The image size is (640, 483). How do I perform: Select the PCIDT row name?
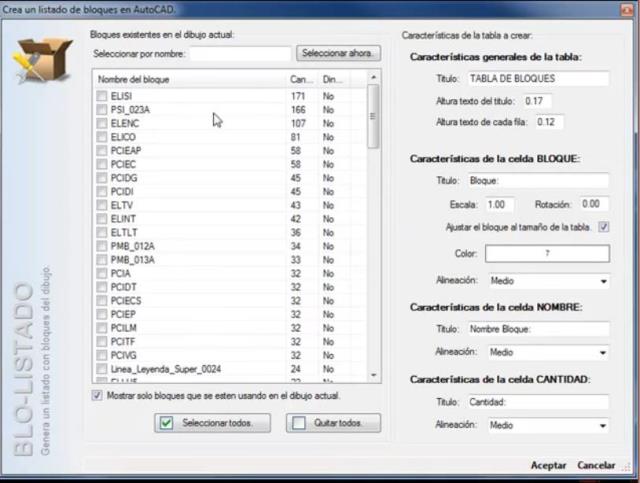(x=123, y=287)
